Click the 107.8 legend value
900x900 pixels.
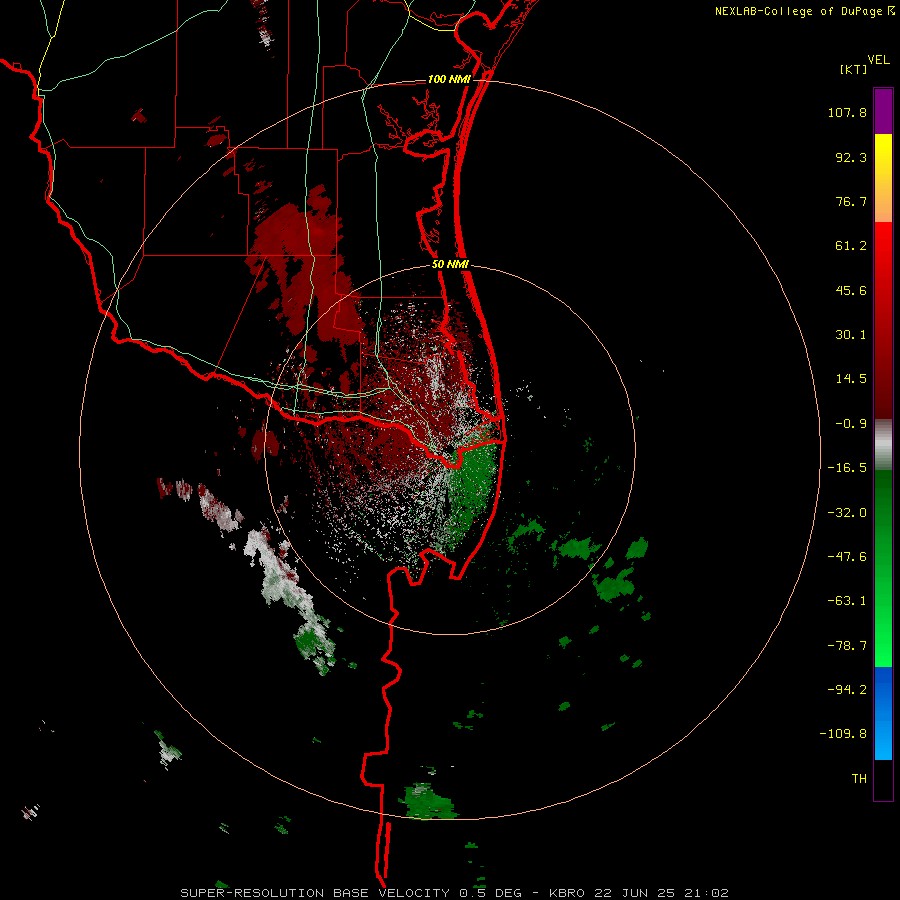pyautogui.click(x=847, y=112)
